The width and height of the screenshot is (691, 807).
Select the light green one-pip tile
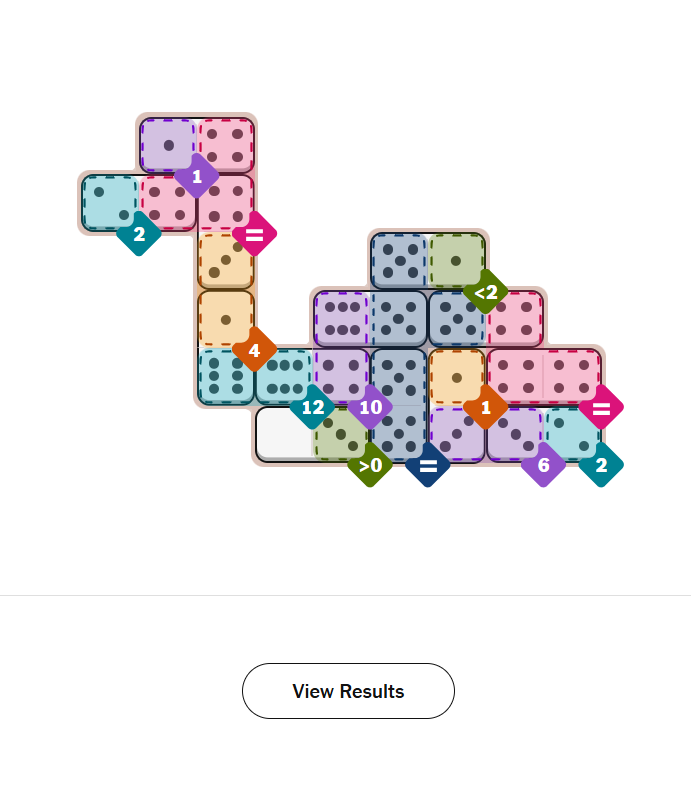pos(456,260)
